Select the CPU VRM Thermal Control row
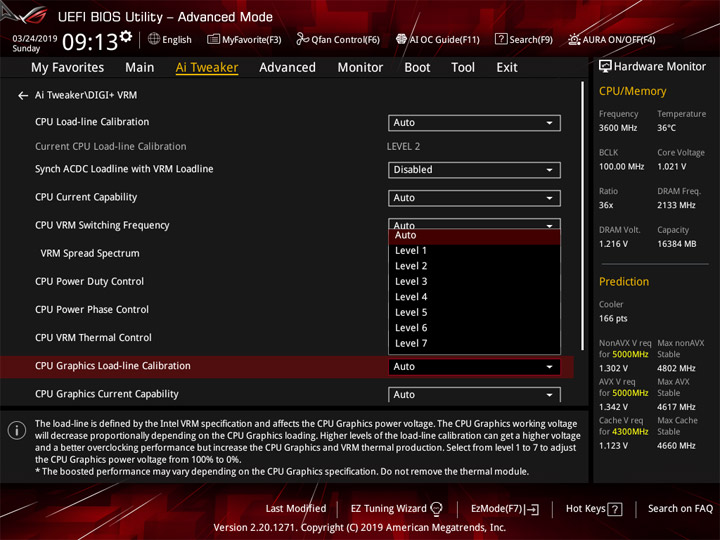 point(93,338)
